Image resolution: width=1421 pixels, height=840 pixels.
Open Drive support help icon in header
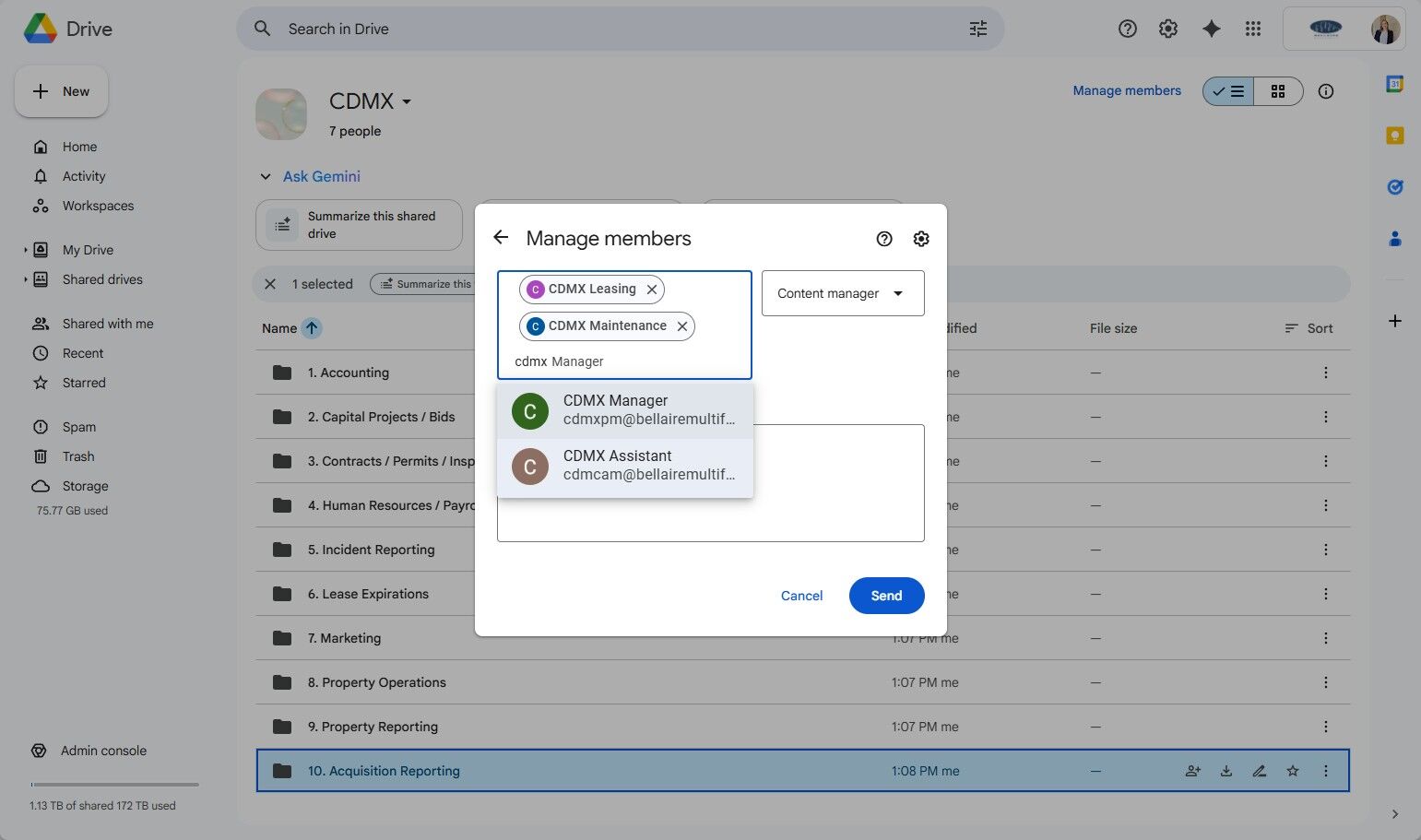pyautogui.click(x=1127, y=29)
